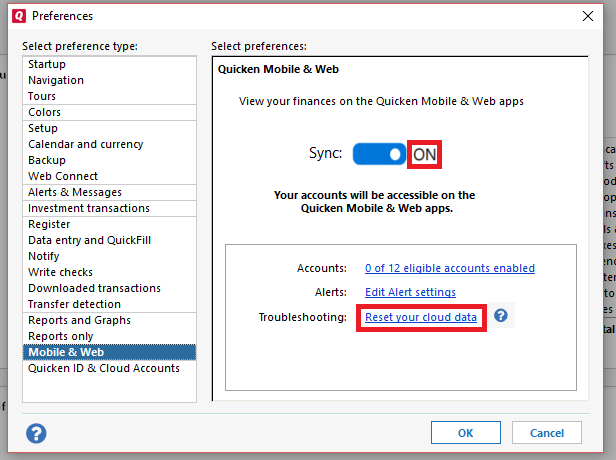616x460 pixels.
Task: Open help via the bottom-left question mark icon
Action: pyautogui.click(x=36, y=433)
